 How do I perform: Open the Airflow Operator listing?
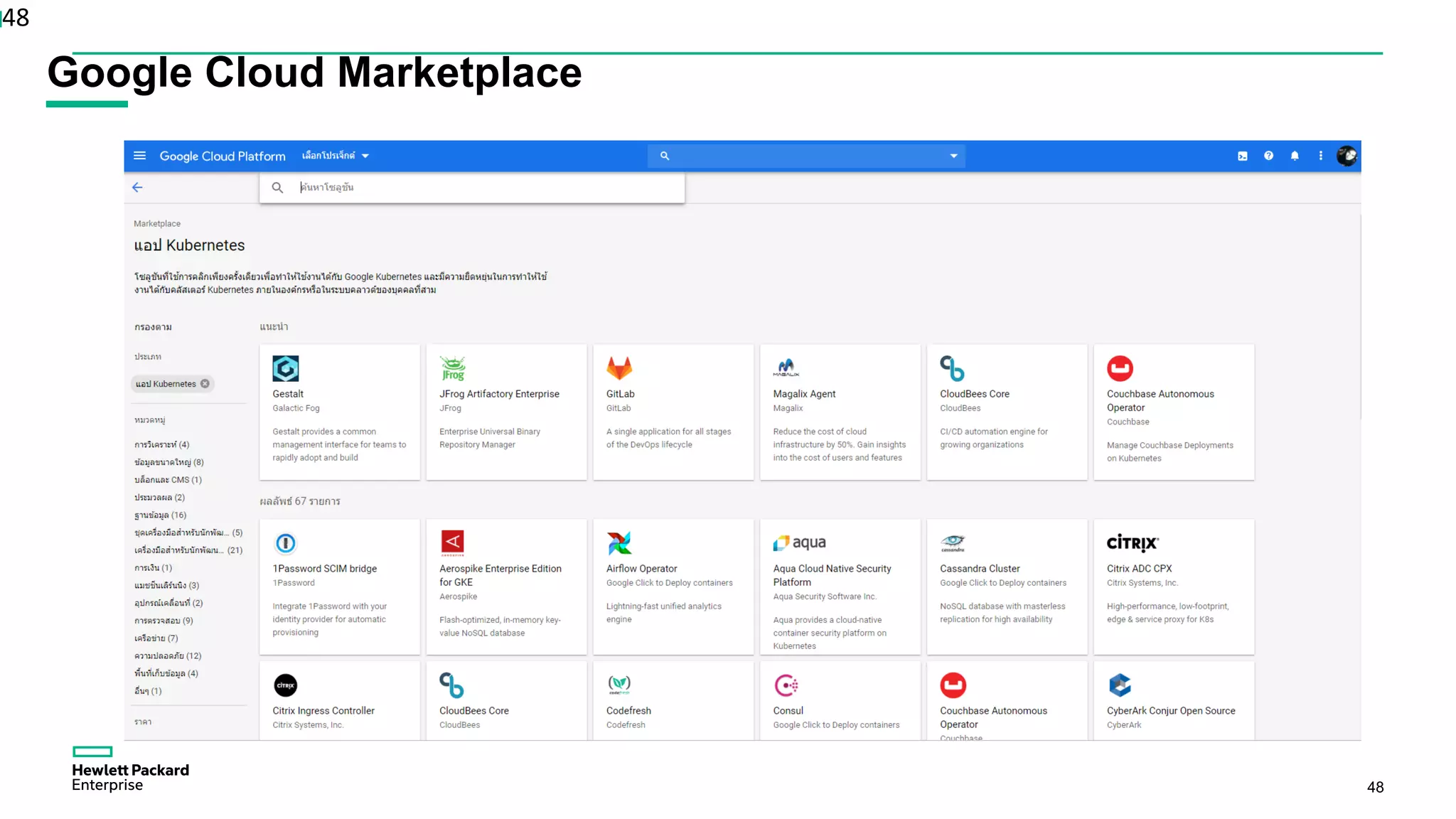click(x=641, y=569)
